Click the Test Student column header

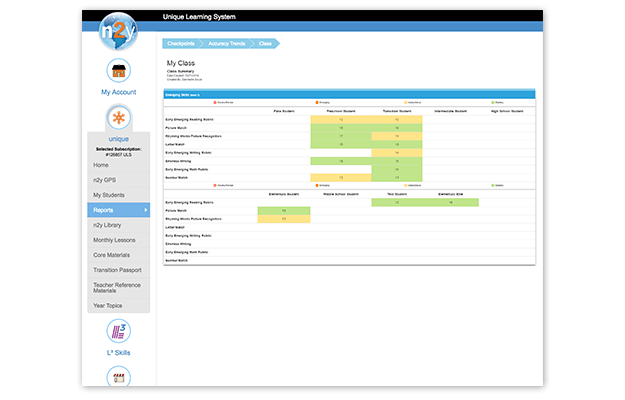tap(397, 194)
